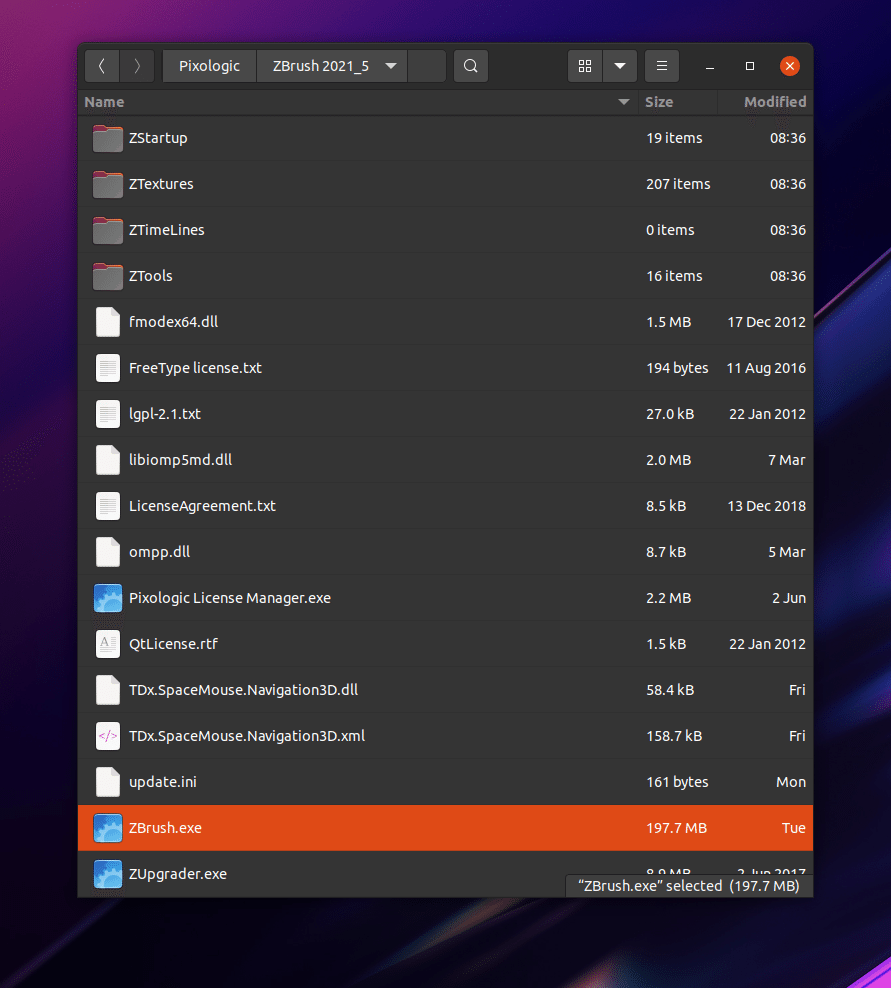
Task: Click the LicenseAgreement.txt file name
Action: [x=202, y=506]
